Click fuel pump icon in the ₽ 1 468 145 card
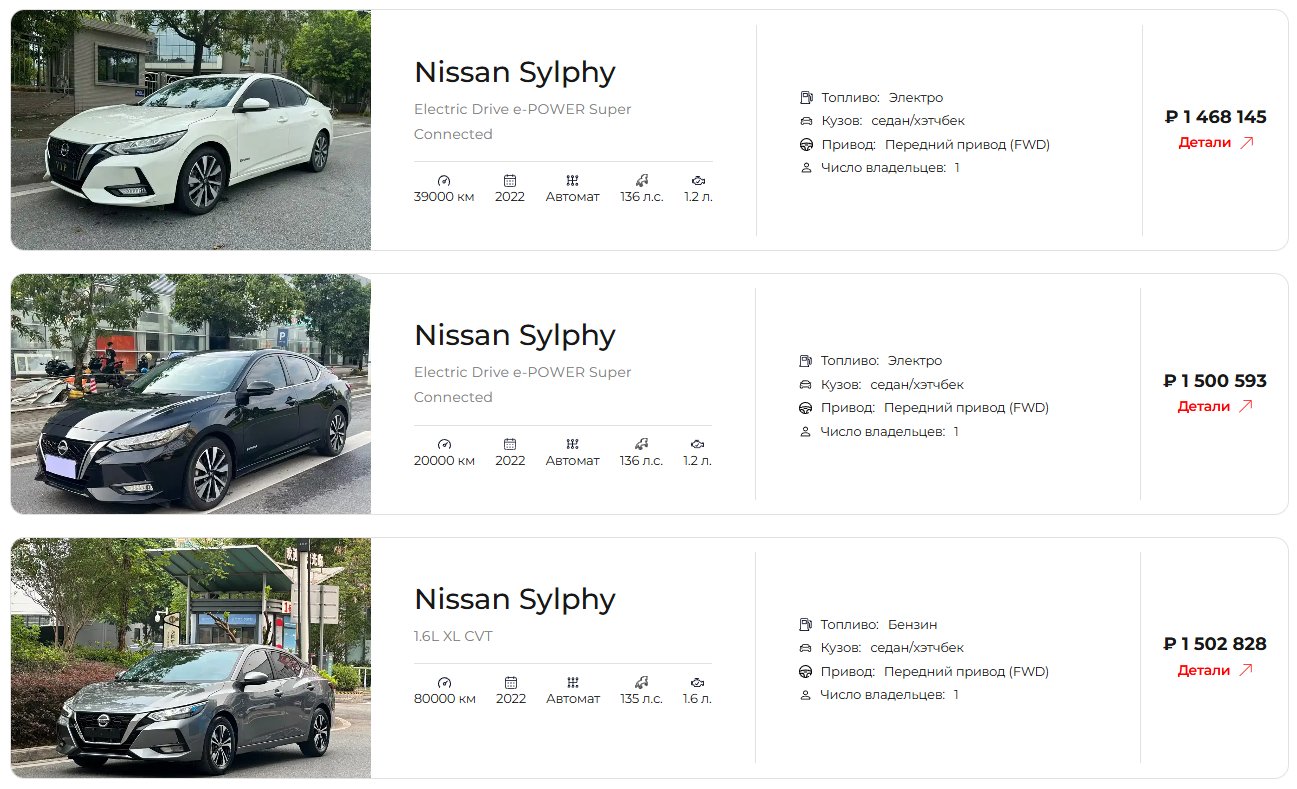 click(x=806, y=97)
